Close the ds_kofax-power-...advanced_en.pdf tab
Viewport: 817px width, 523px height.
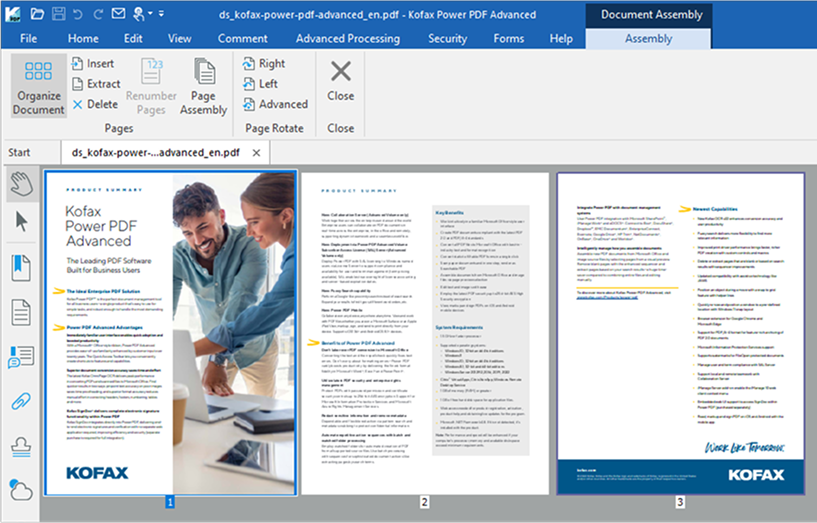(256, 153)
